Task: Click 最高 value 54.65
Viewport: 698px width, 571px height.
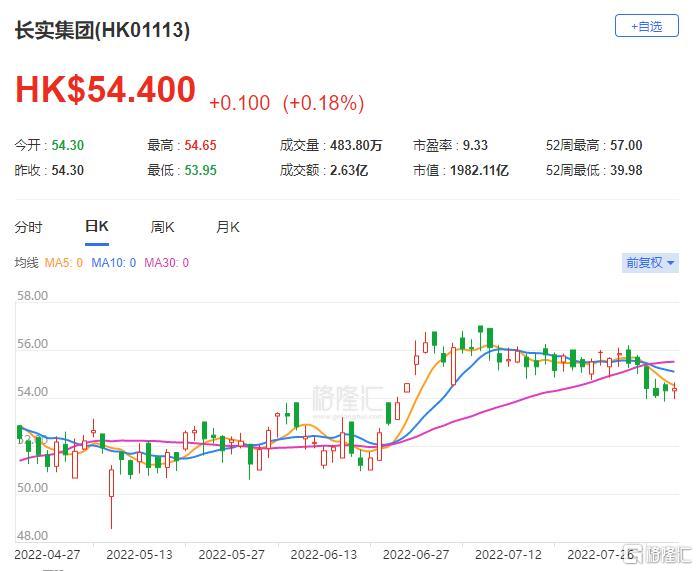Action: pos(200,145)
